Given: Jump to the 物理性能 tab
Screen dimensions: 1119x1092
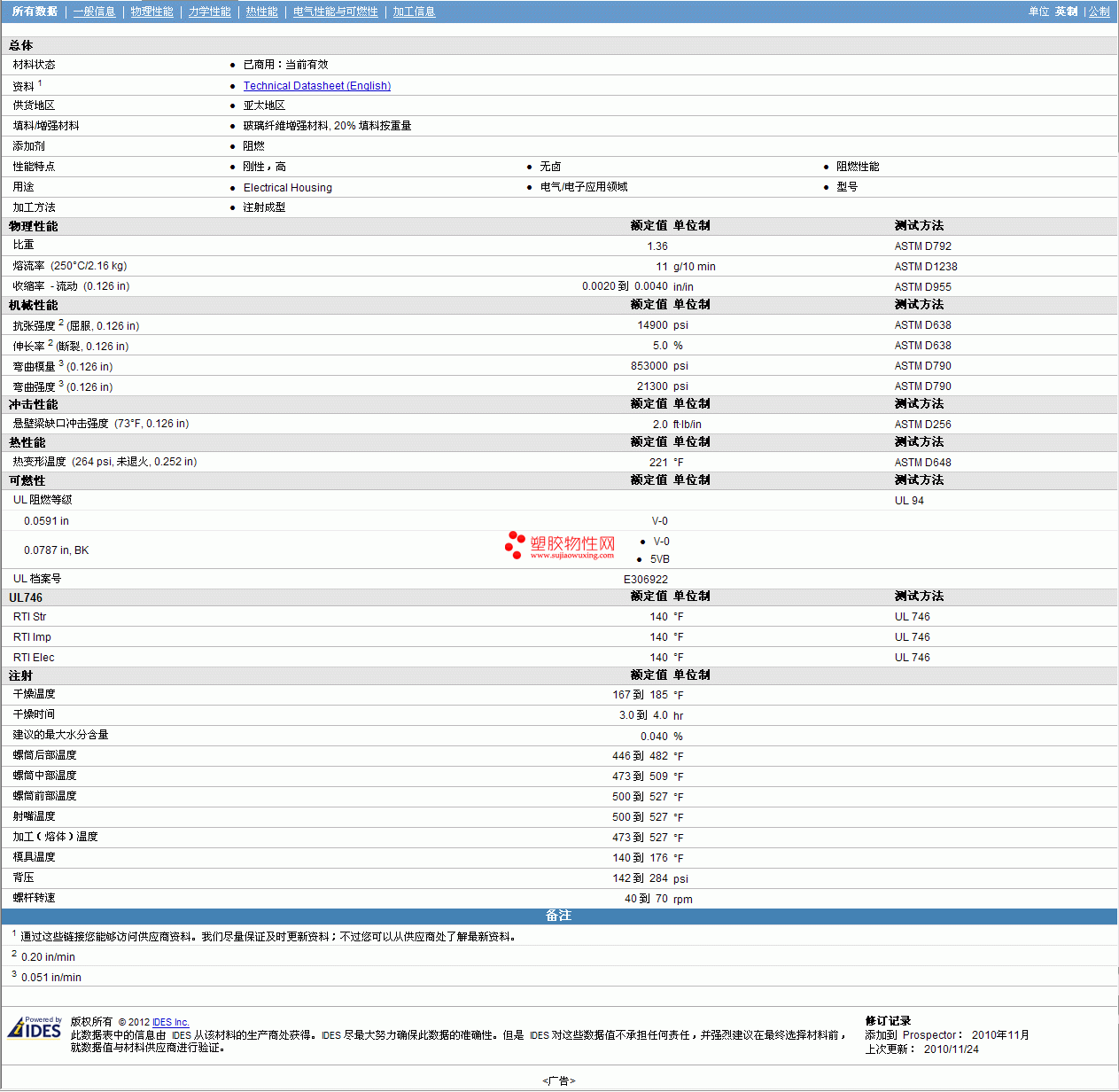Looking at the screenshot, I should pos(152,12).
